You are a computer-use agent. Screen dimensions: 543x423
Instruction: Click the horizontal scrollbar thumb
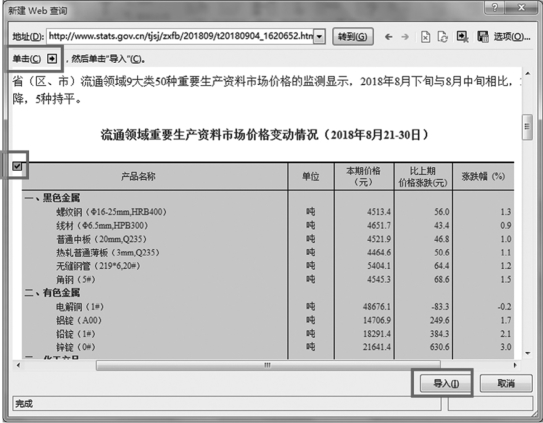(x=268, y=365)
